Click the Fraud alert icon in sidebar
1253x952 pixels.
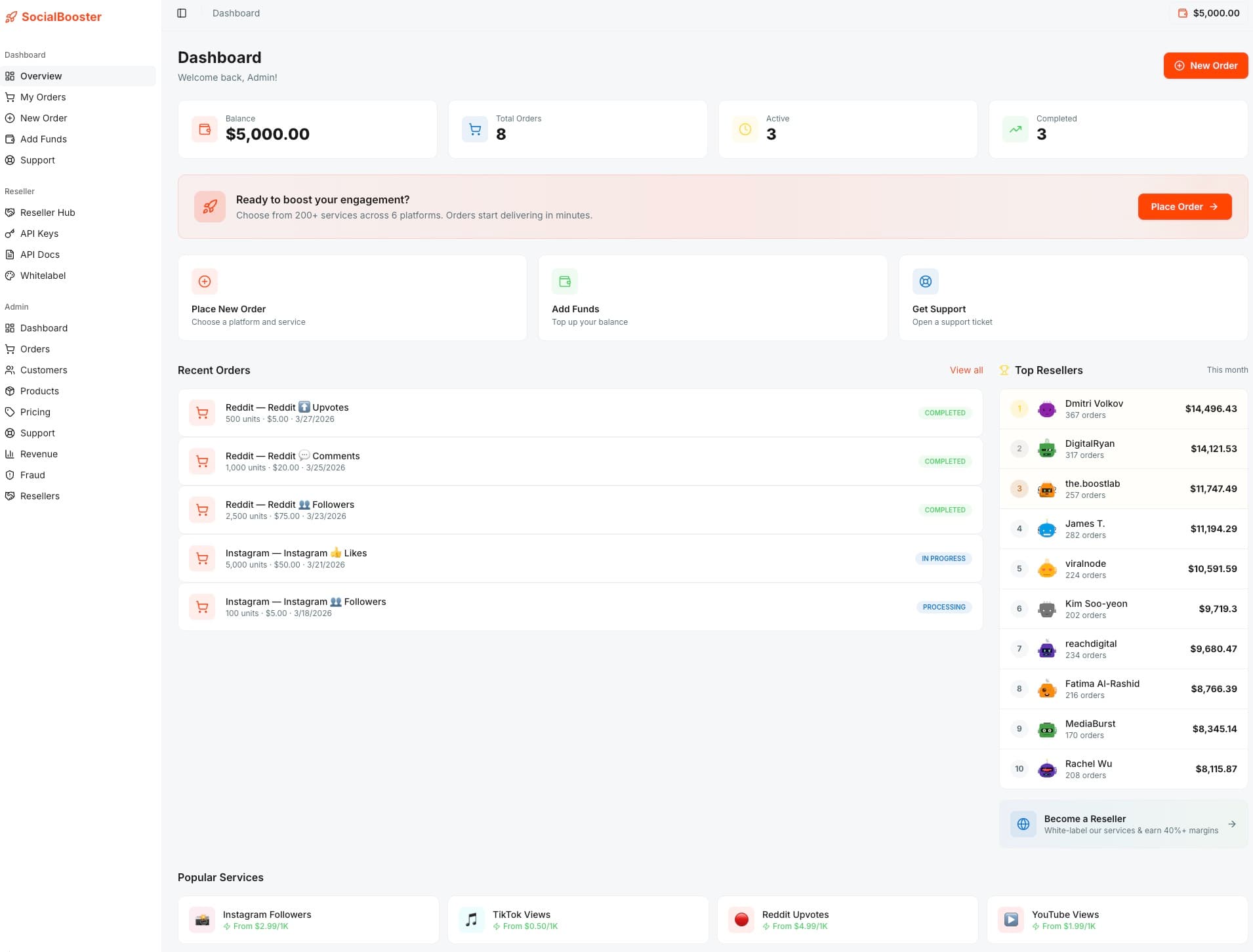(x=10, y=475)
